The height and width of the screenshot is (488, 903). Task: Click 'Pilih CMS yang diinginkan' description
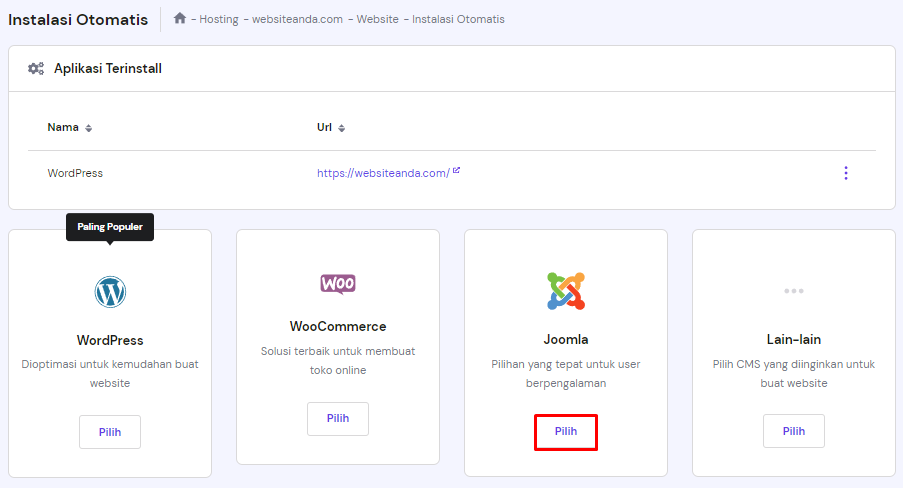pyautogui.click(x=794, y=373)
